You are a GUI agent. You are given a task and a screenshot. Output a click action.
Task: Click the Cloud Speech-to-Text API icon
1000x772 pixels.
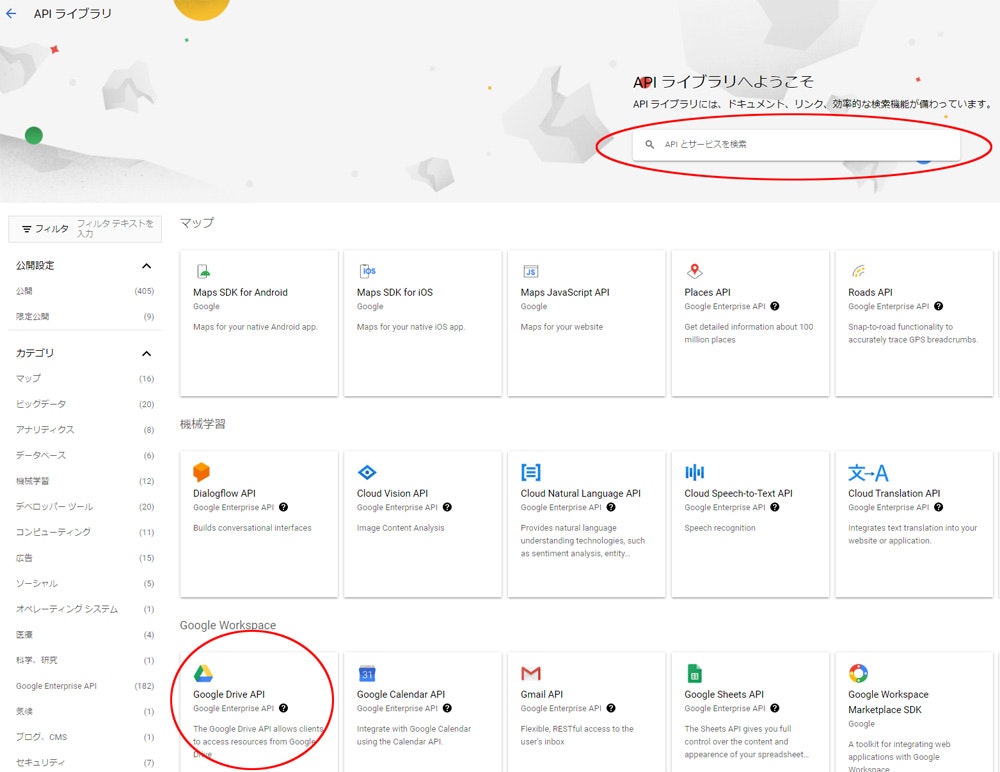click(695, 472)
